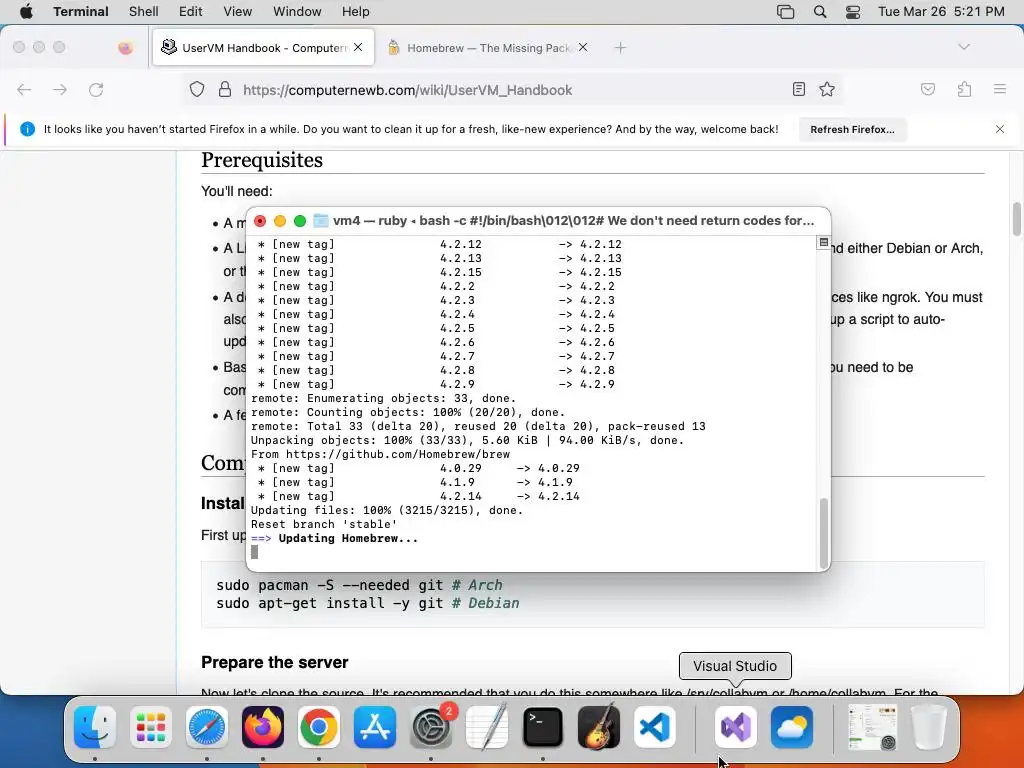This screenshot has width=1024, height=768.
Task: Open the Weather app in Dock
Action: tap(792, 727)
